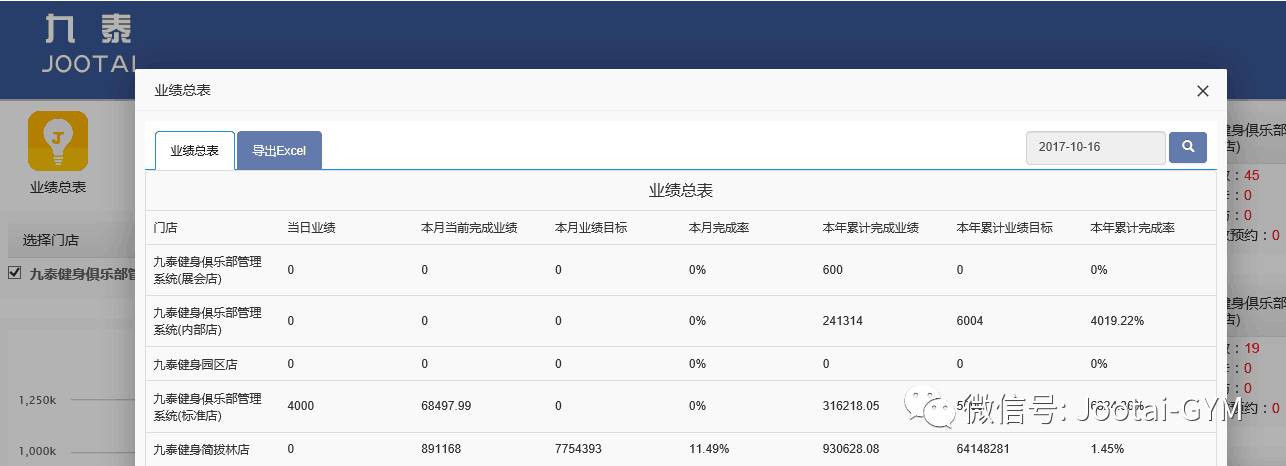Click the 64148281 yearly target cell

point(984,449)
